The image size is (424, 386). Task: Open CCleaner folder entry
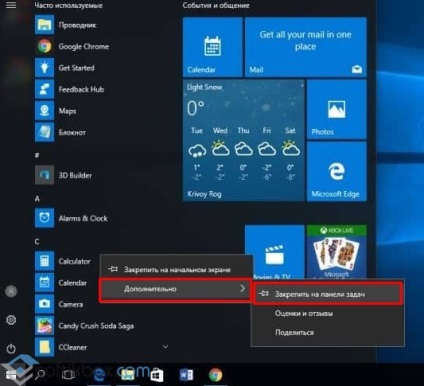pos(62,347)
